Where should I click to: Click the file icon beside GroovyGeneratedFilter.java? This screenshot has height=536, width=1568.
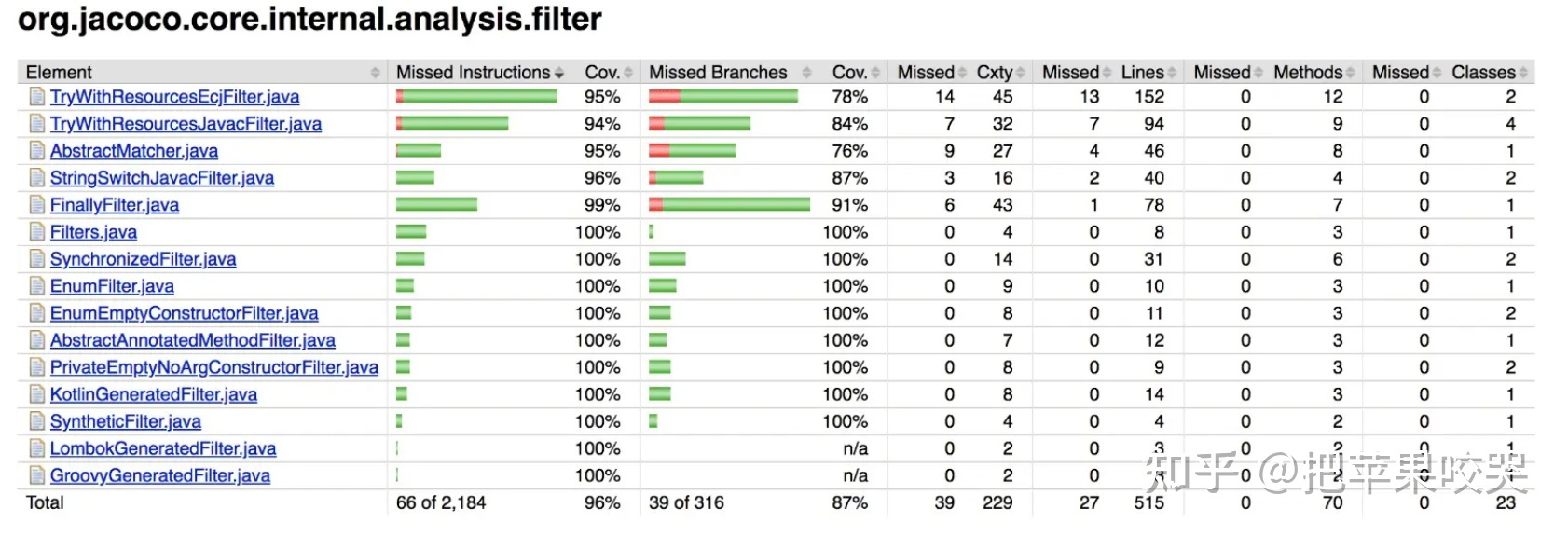tap(37, 475)
